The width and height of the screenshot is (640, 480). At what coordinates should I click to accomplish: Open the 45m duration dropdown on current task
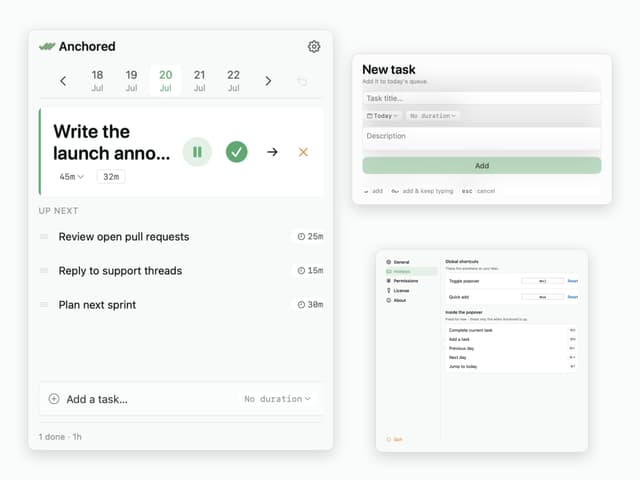(x=71, y=177)
